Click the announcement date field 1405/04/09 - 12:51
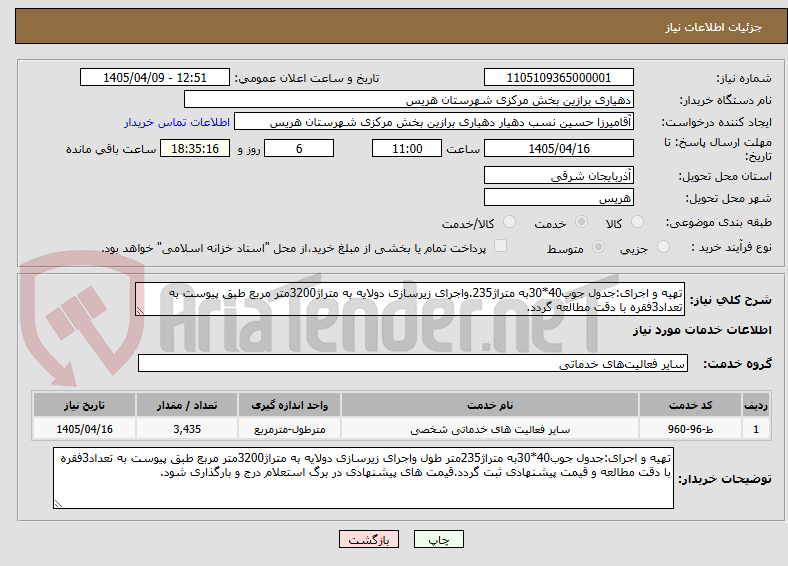 155,77
